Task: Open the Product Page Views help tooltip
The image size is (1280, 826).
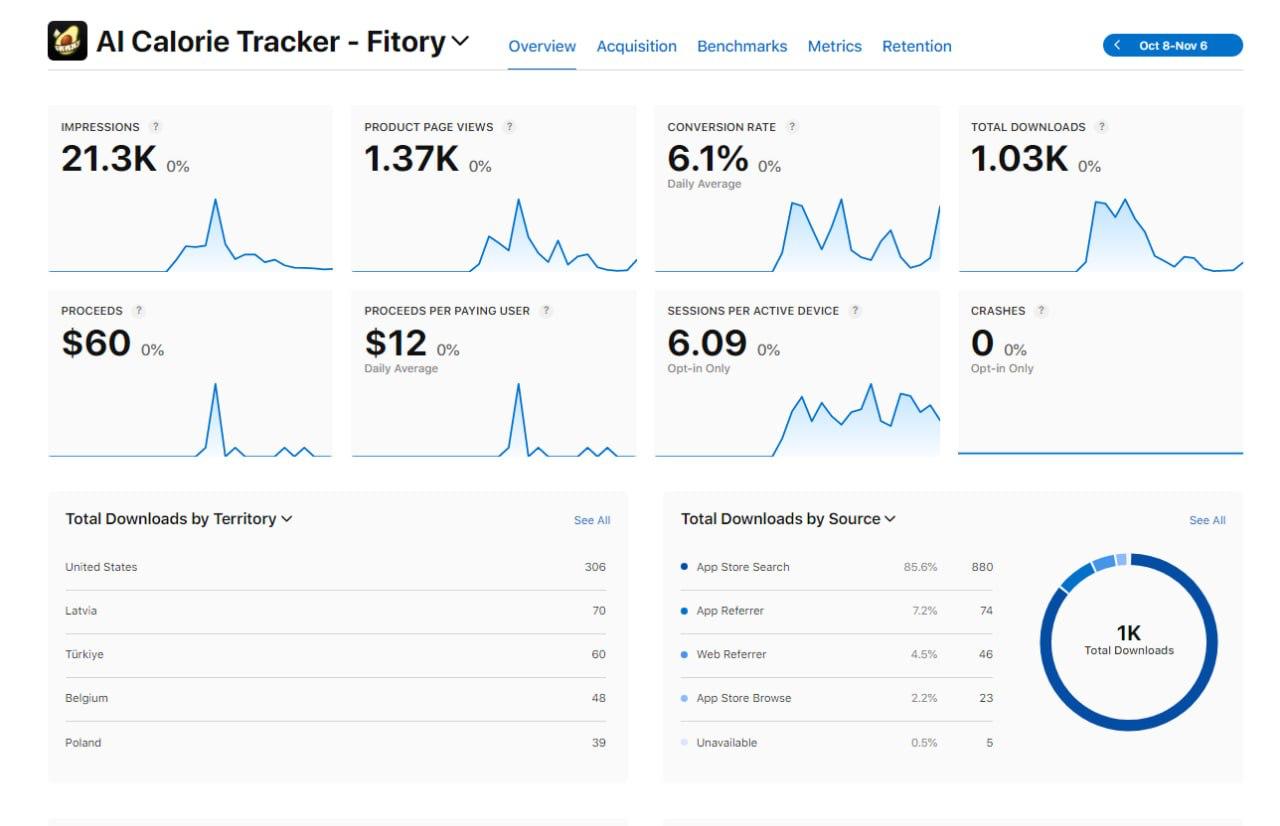Action: coord(510,127)
